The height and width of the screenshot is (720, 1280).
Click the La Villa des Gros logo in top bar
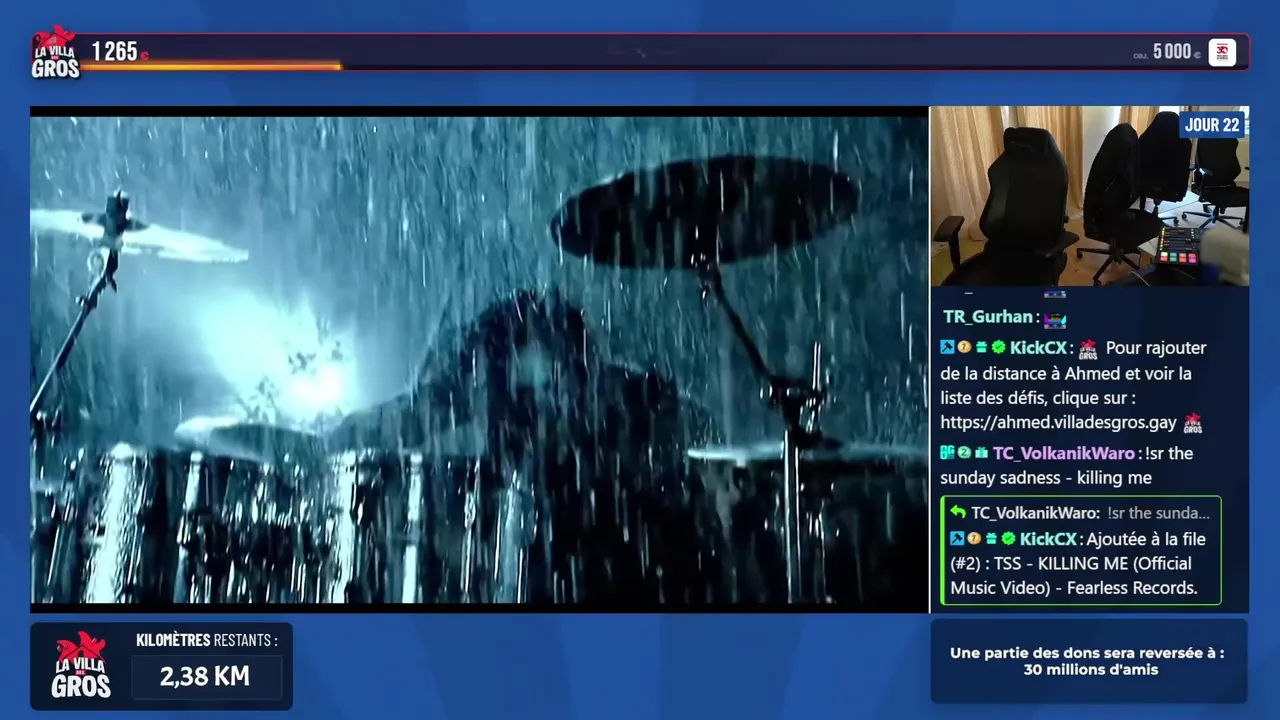point(55,52)
